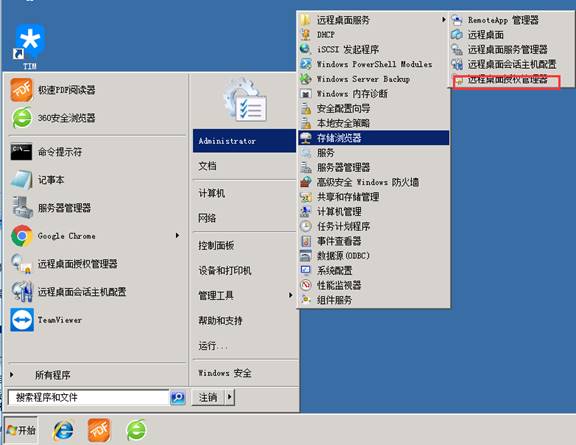This screenshot has width=576, height=445.
Task: Open 网络 from the Start menu
Action: tap(244, 218)
